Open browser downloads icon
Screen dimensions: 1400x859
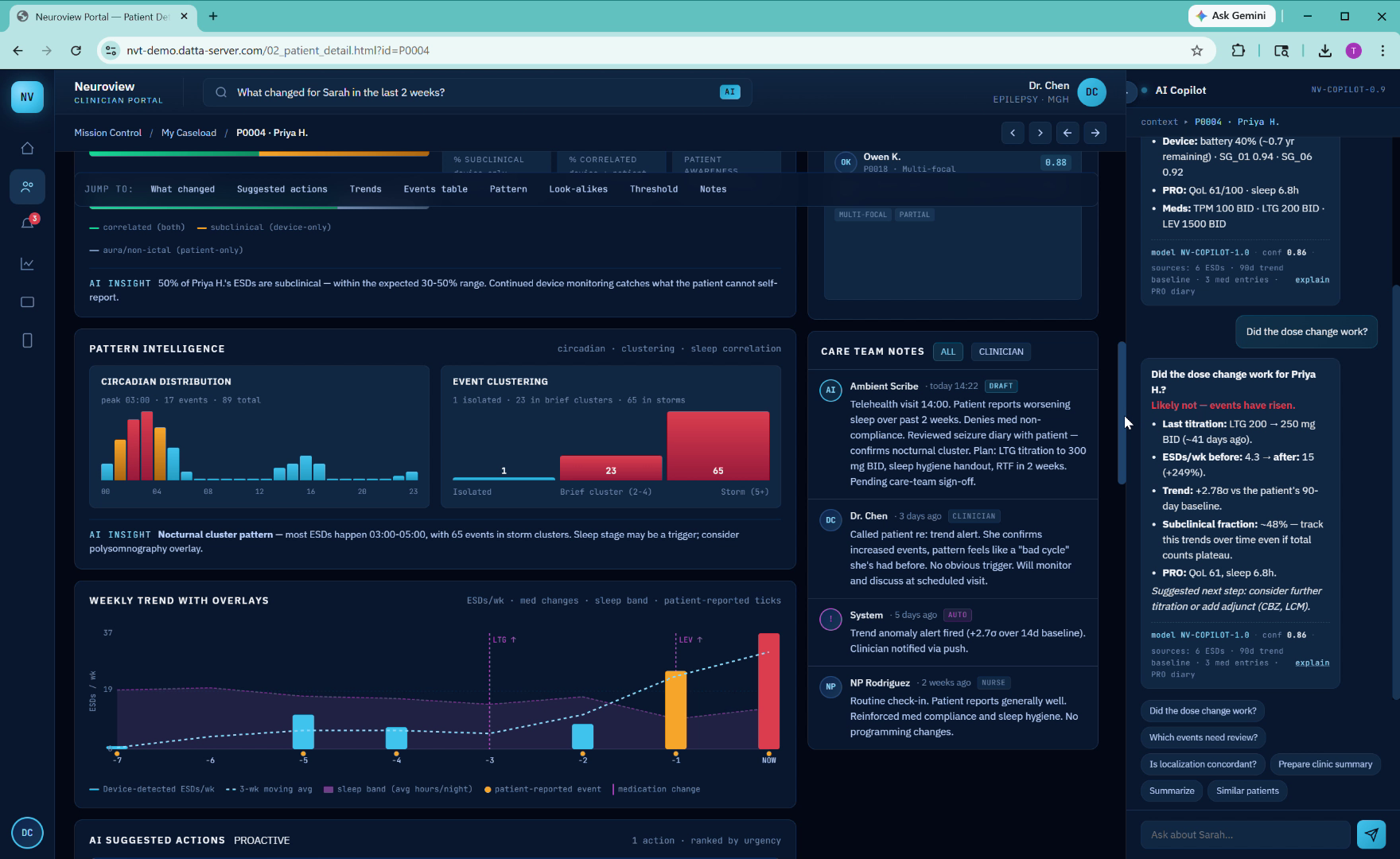click(x=1324, y=50)
